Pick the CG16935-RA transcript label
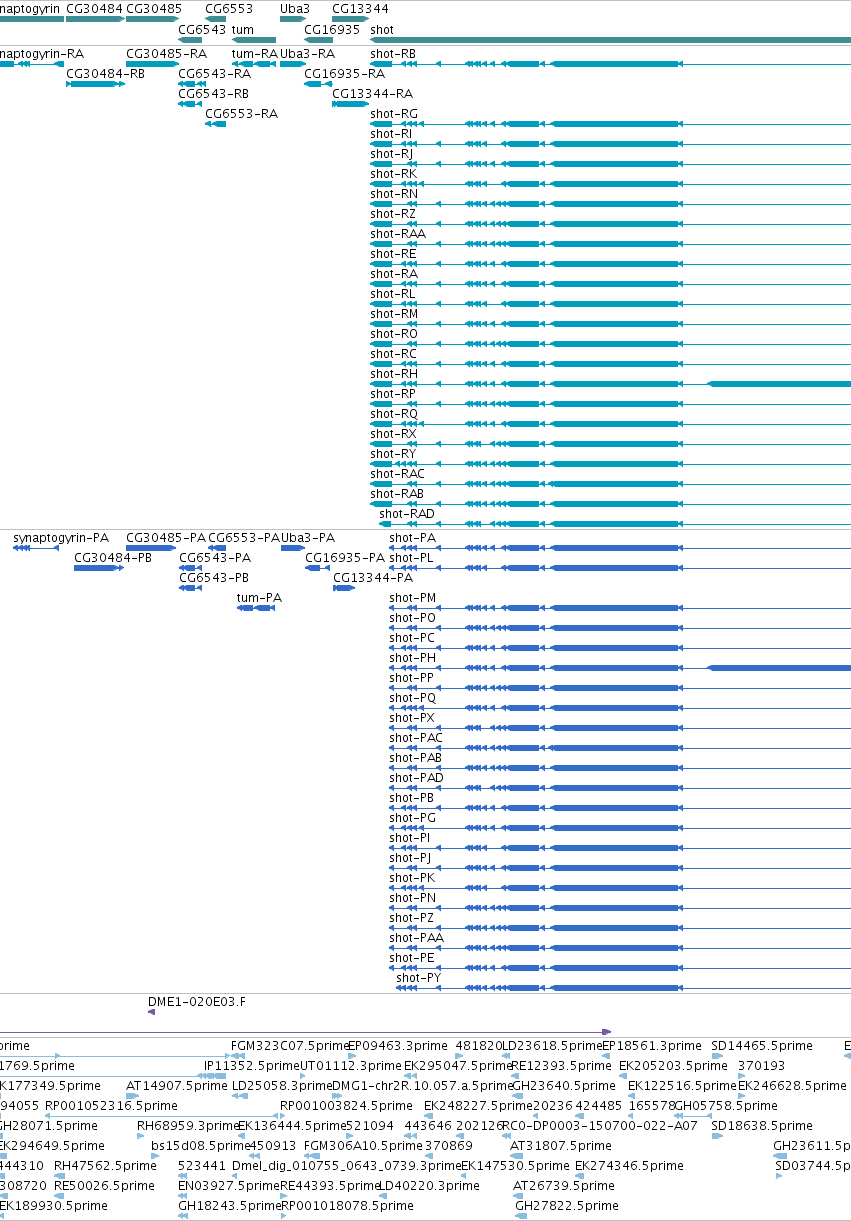 click(344, 73)
